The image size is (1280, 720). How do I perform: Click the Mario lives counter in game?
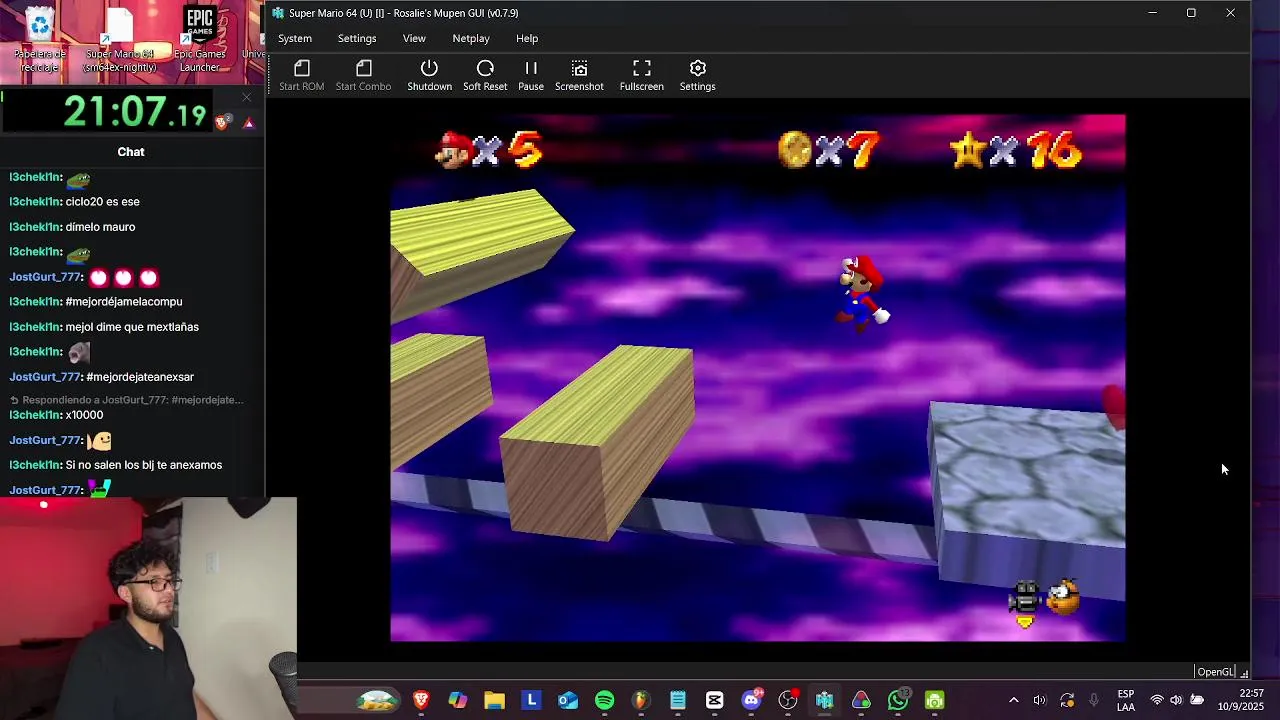(490, 151)
